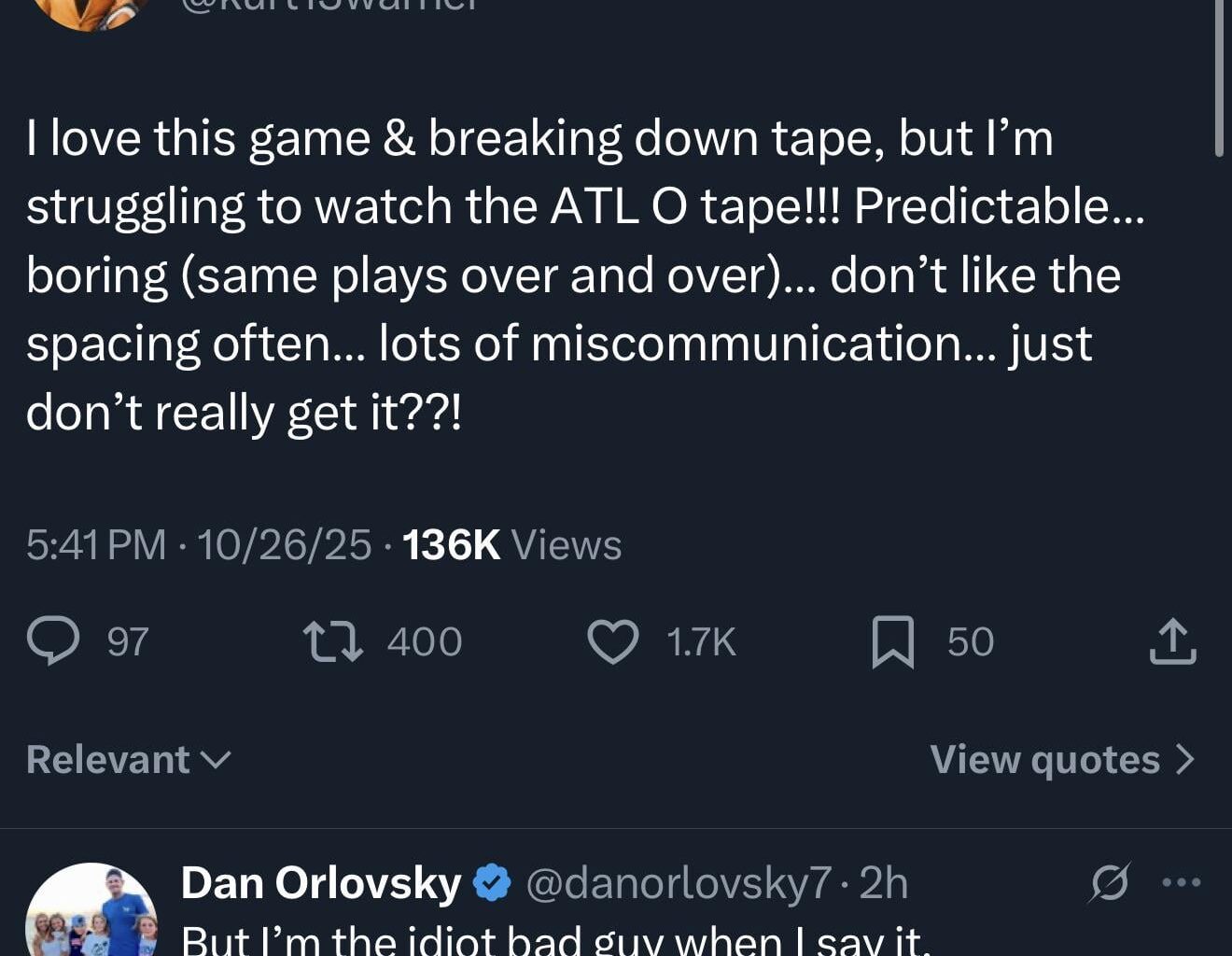Click the 5:41 PM timestamp
Image resolution: width=1232 pixels, height=956 pixels.
tap(96, 544)
